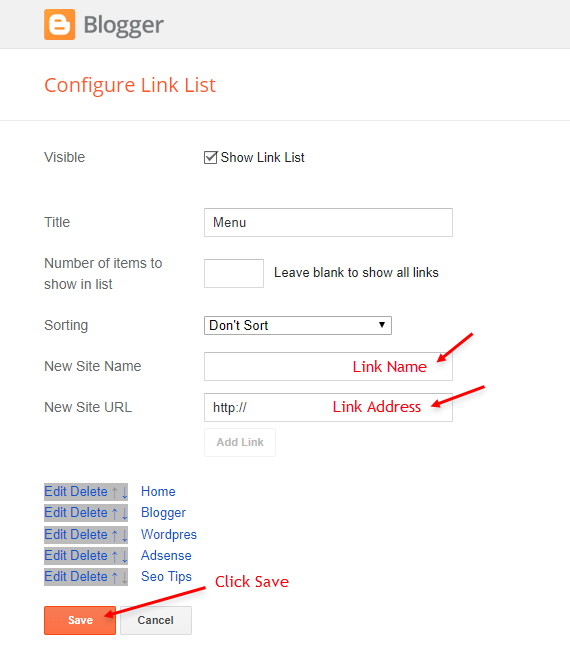Edit the Wordpres link entry
Viewport: 570px width, 650px height.
[x=56, y=534]
